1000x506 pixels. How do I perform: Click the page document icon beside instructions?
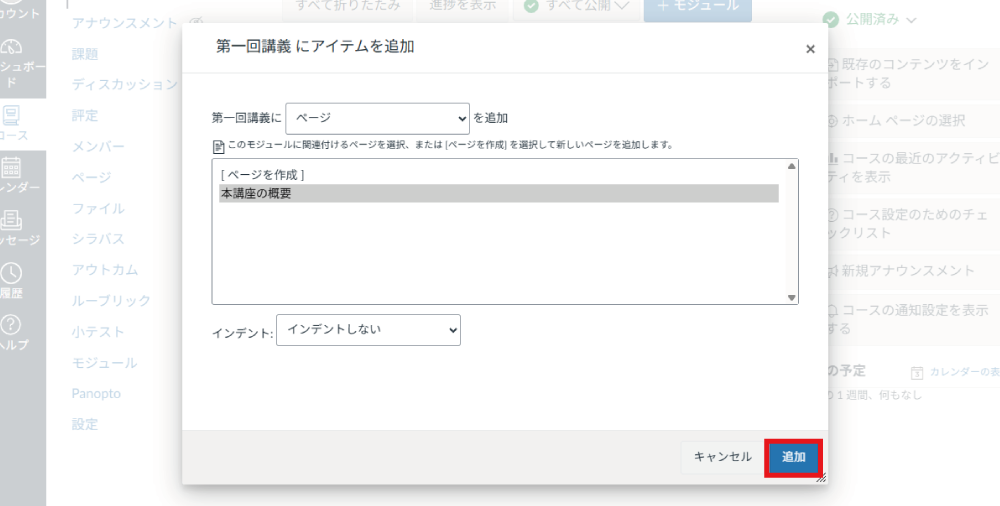218,147
